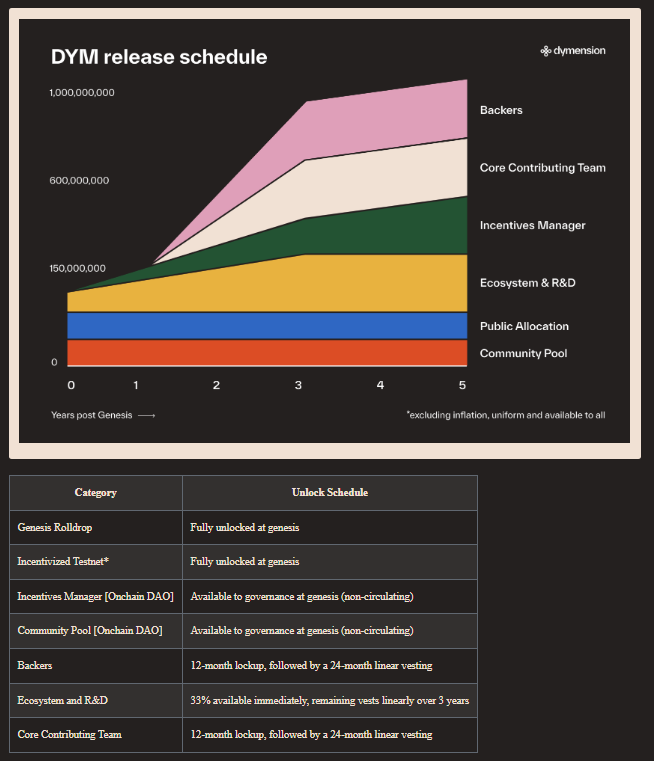The height and width of the screenshot is (761, 654).
Task: Click the Category column header
Action: [x=96, y=493]
